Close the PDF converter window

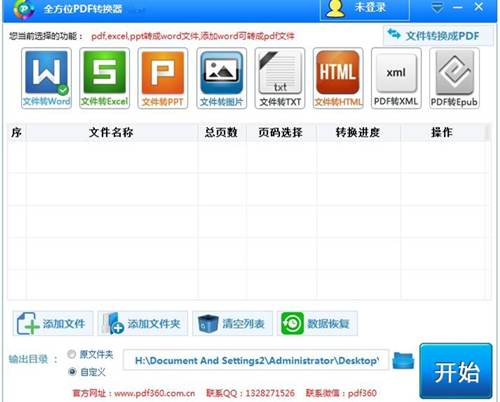coord(479,7)
